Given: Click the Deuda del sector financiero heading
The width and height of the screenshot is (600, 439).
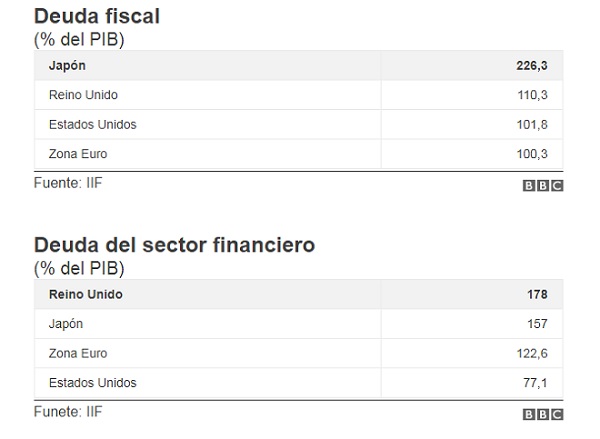Looking at the screenshot, I should pyautogui.click(x=174, y=245).
